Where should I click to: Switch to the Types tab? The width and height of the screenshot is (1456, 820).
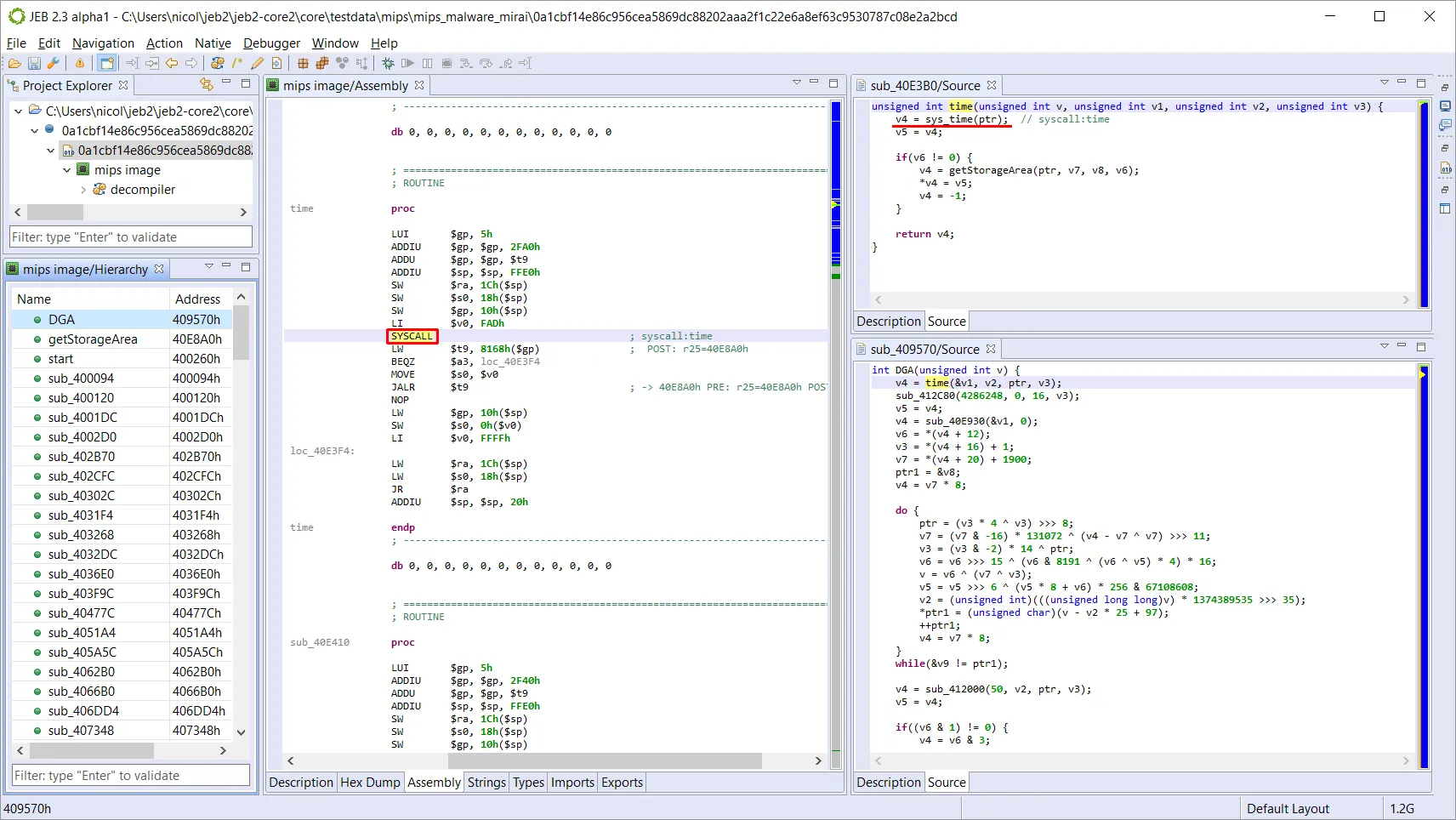click(x=528, y=783)
